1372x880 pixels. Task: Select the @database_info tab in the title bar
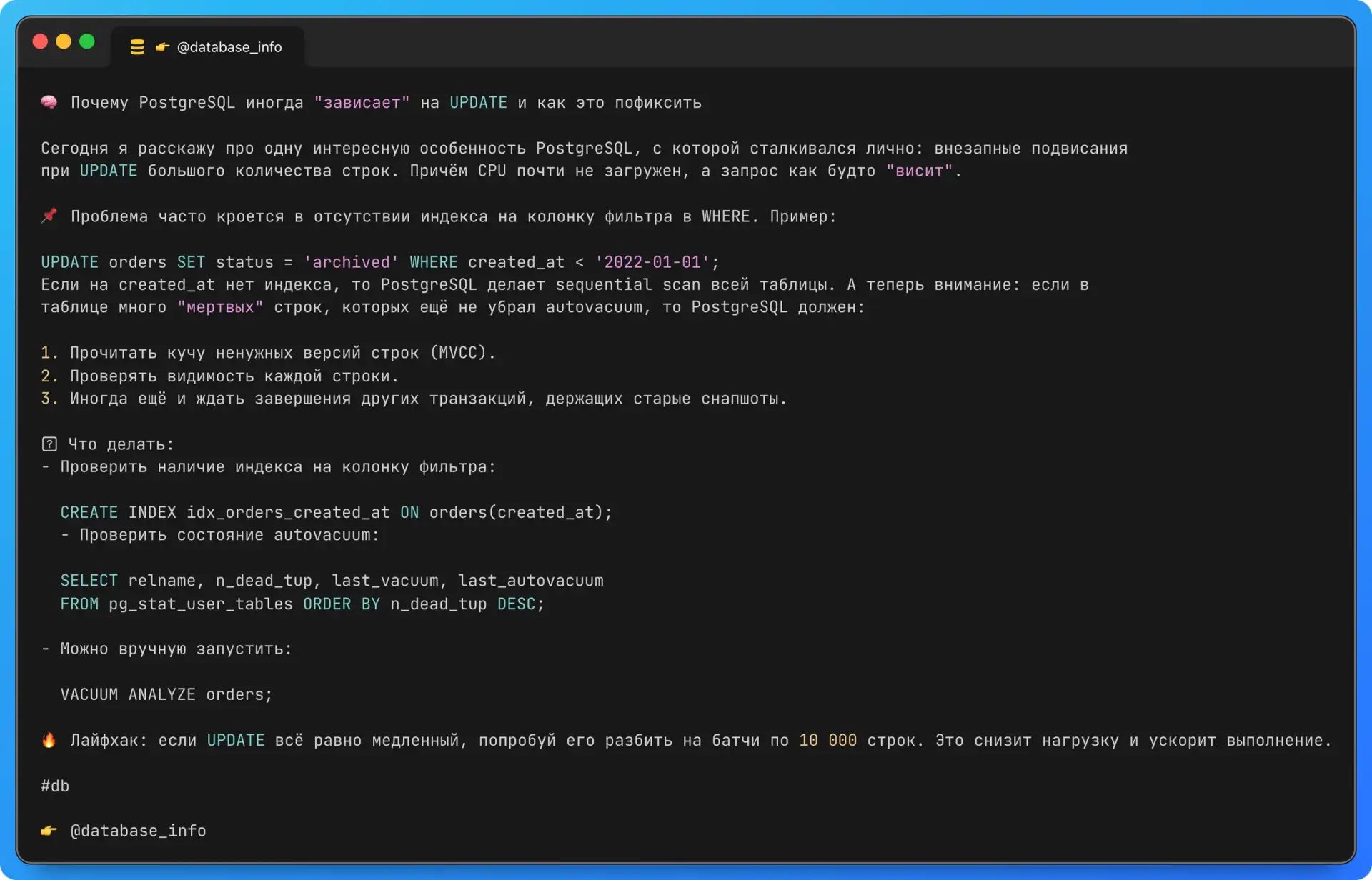pyautogui.click(x=207, y=47)
